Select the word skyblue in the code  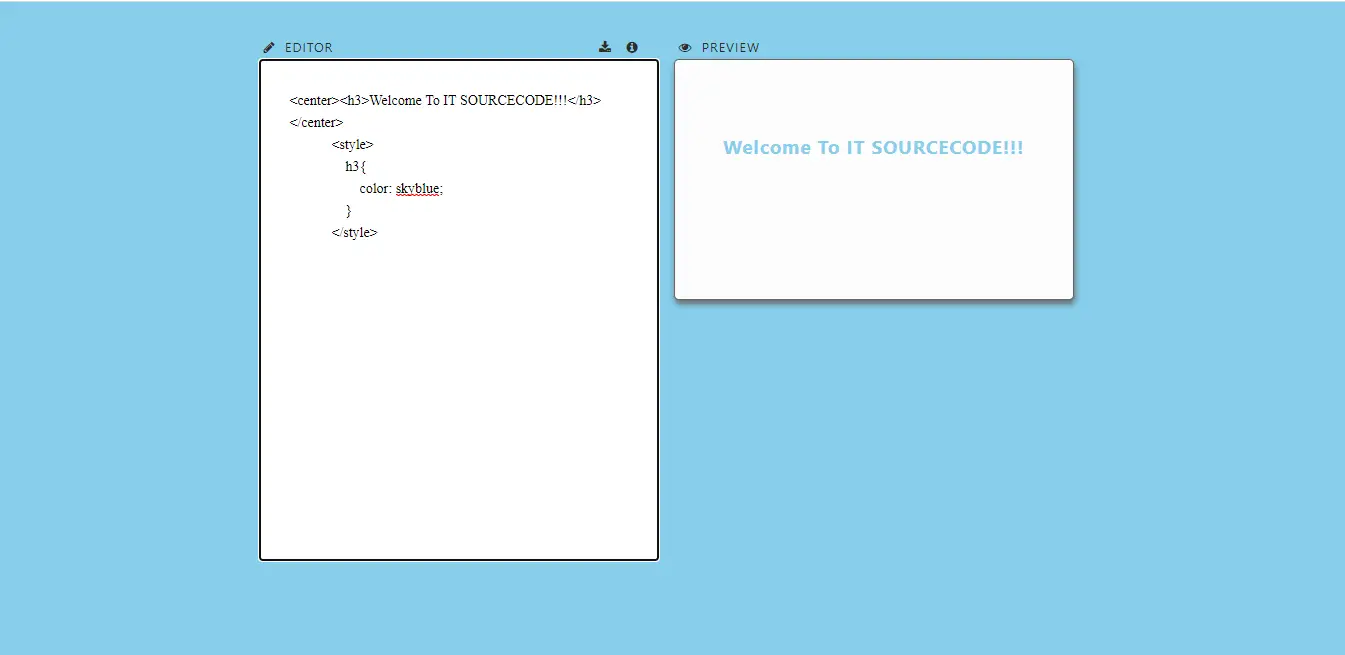417,188
